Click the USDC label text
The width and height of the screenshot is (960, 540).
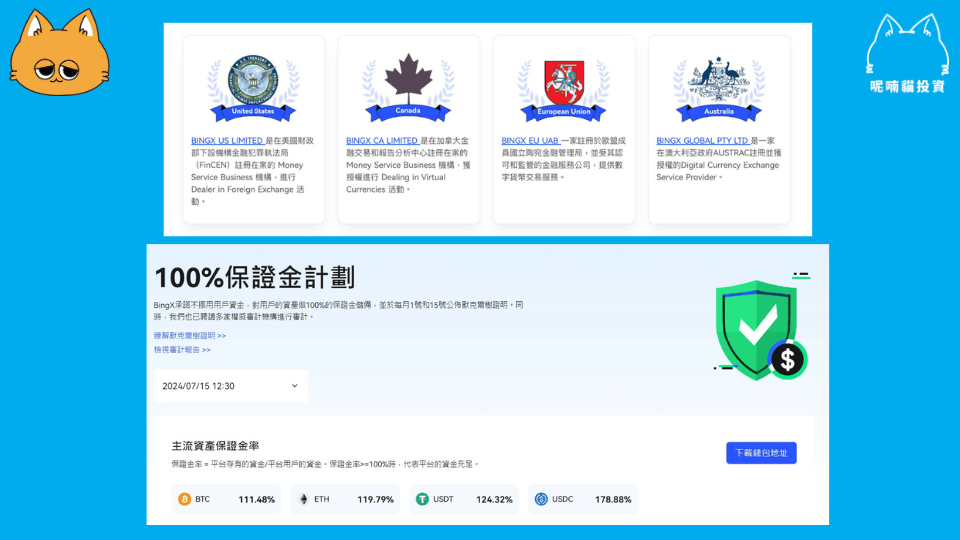(563, 499)
